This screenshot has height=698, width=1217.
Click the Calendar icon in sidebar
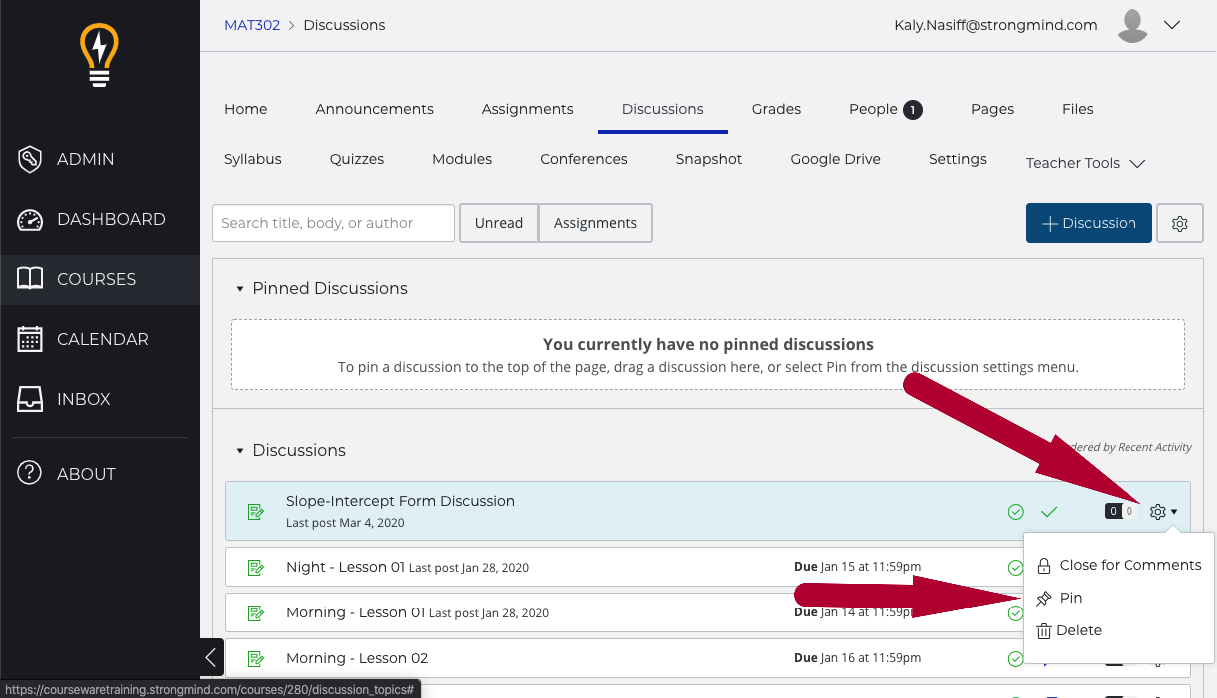point(30,339)
